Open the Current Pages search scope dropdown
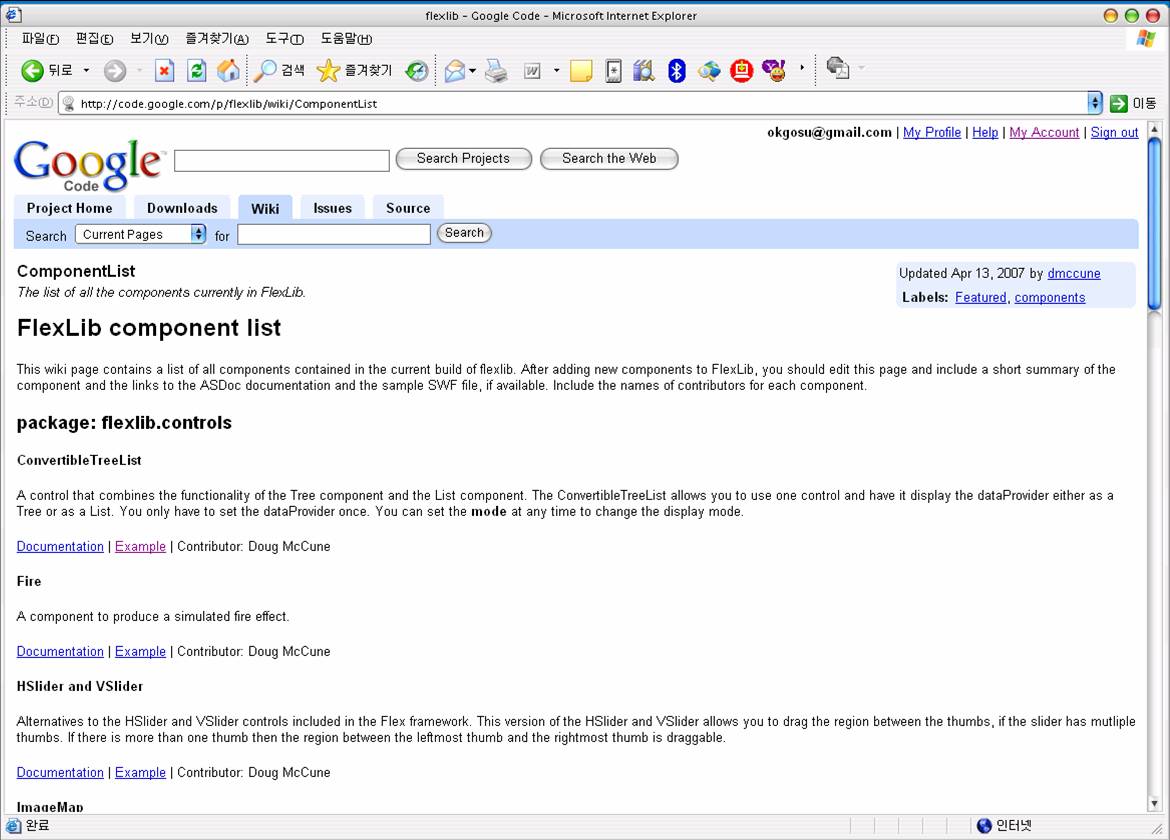This screenshot has height=840, width=1170. (x=140, y=234)
